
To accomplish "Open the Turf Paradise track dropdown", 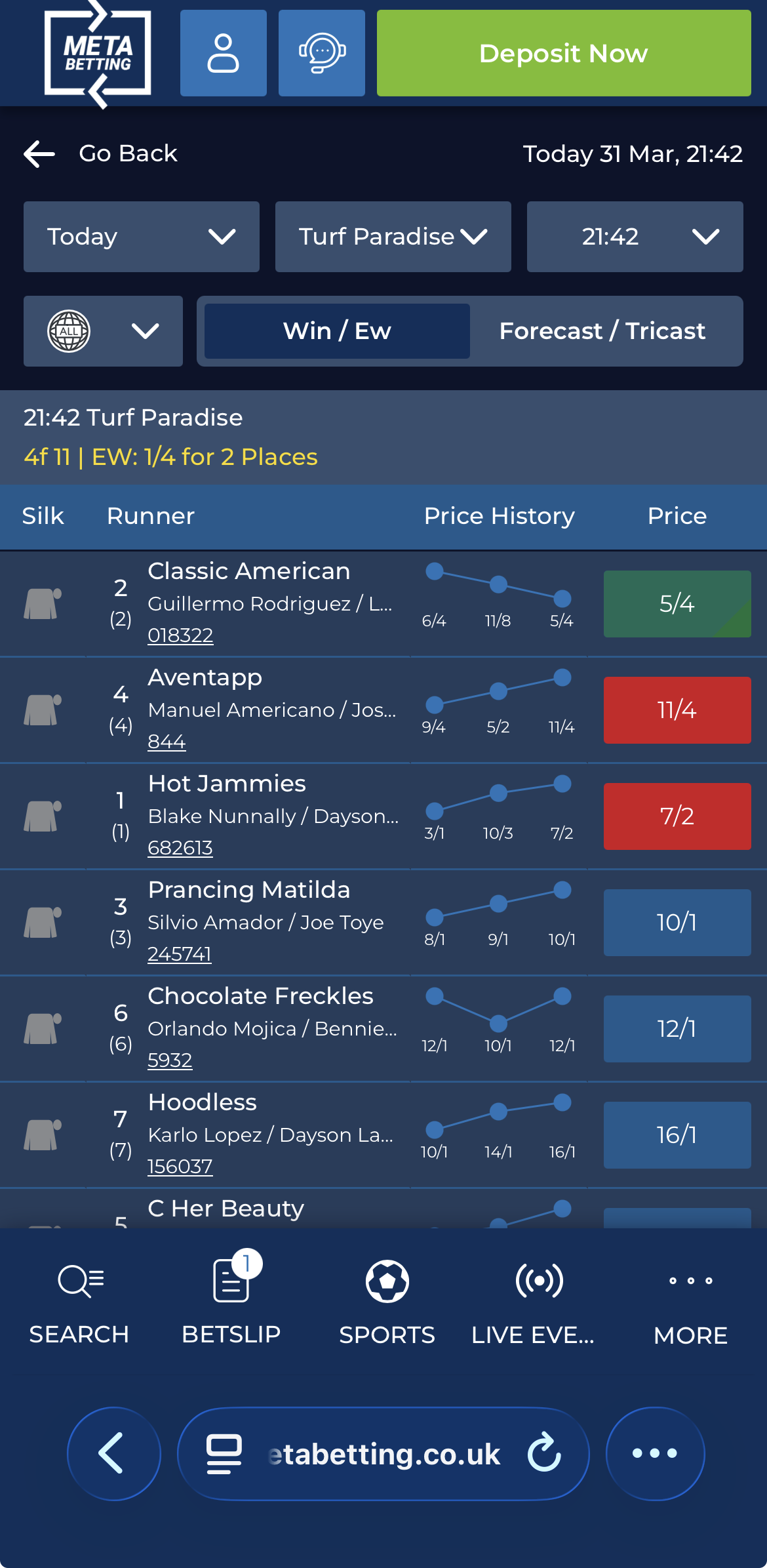I will tap(392, 237).
